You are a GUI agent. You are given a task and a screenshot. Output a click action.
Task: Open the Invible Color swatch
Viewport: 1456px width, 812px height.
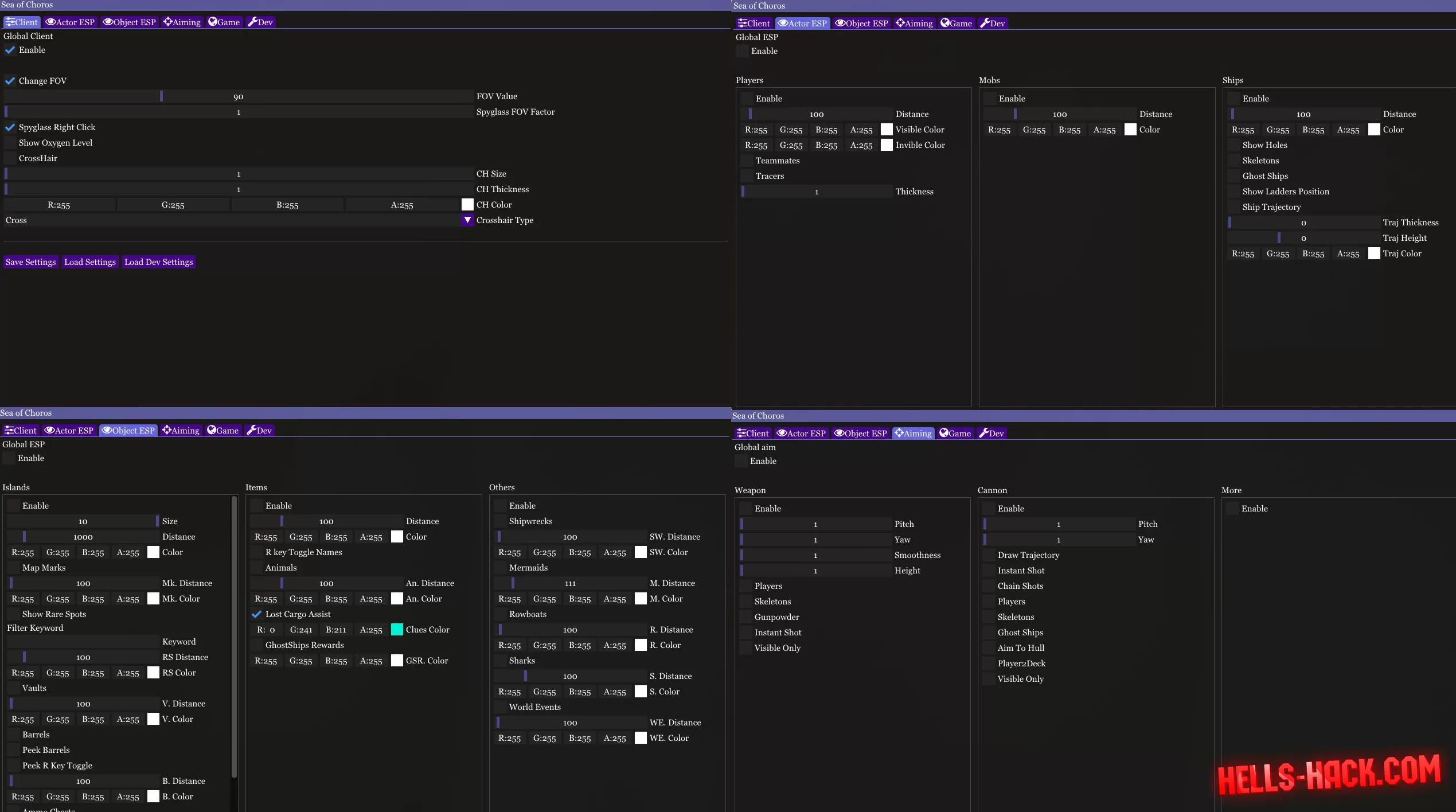click(887, 145)
